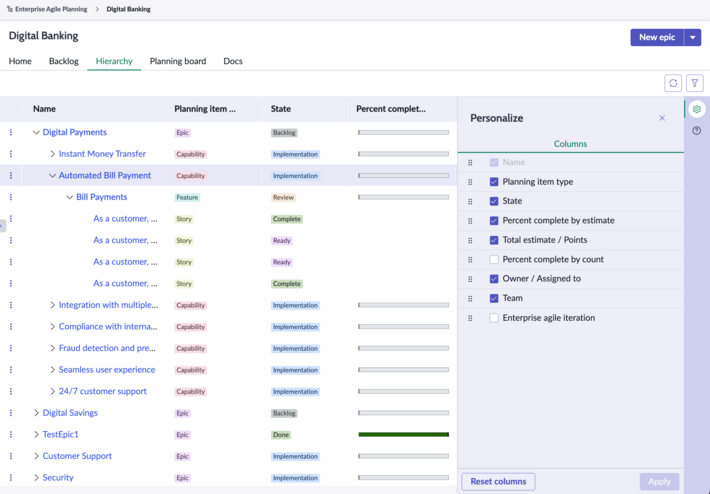The width and height of the screenshot is (710, 494).
Task: Open the filter funnel icon
Action: tap(695, 83)
